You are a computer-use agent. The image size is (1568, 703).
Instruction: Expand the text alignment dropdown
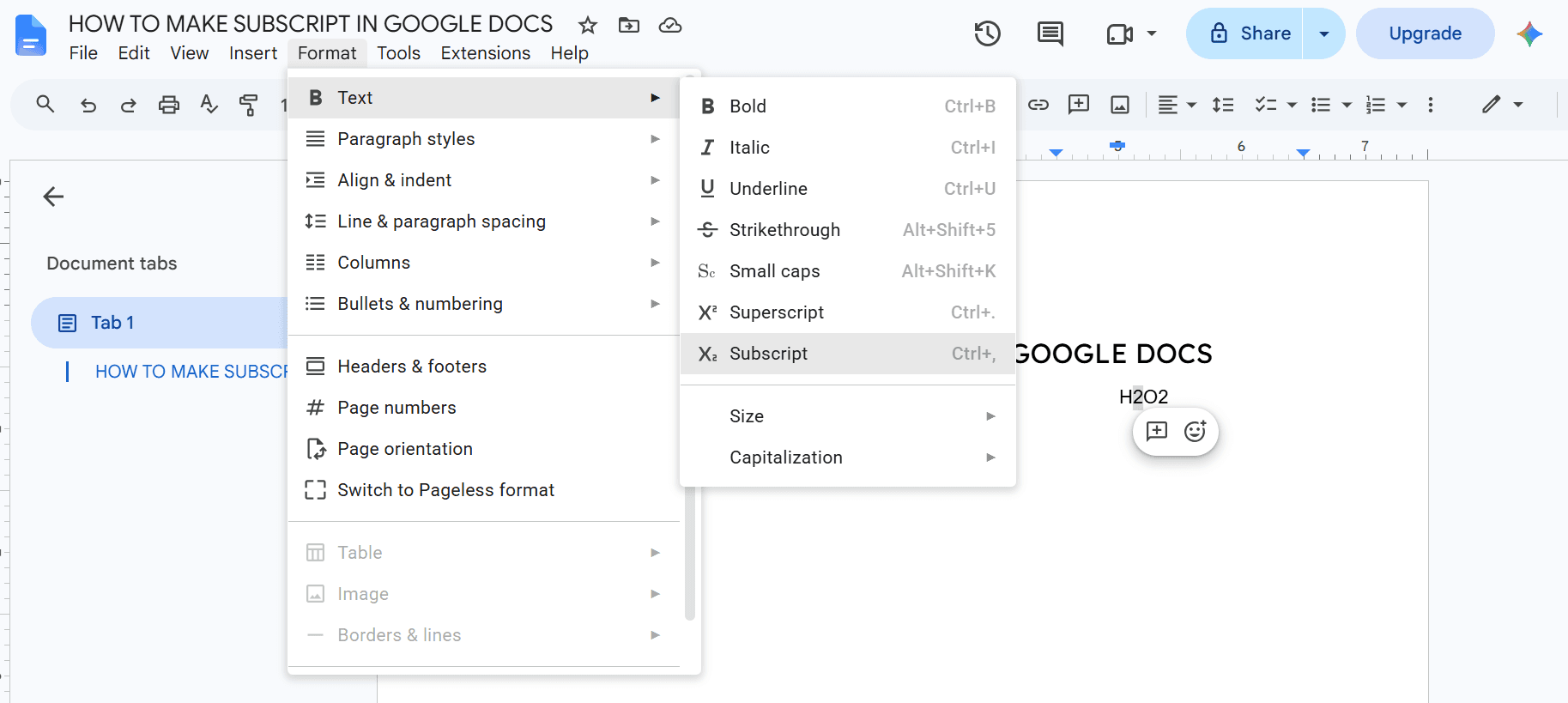coord(1191,105)
